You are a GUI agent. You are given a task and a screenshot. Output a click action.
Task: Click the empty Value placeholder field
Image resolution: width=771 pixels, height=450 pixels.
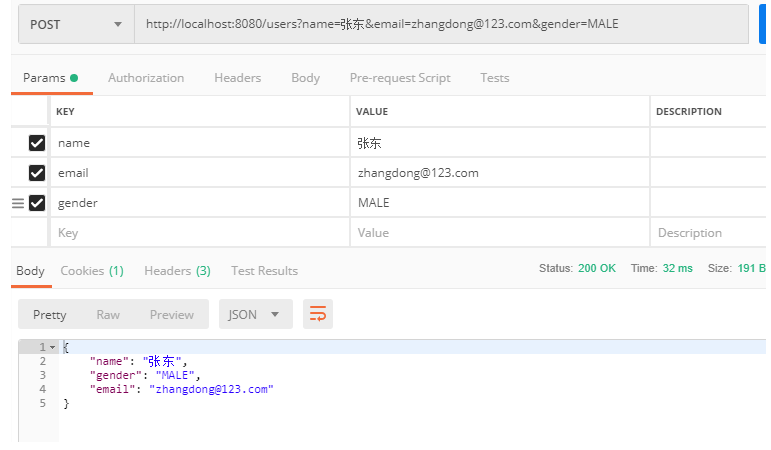(500, 233)
